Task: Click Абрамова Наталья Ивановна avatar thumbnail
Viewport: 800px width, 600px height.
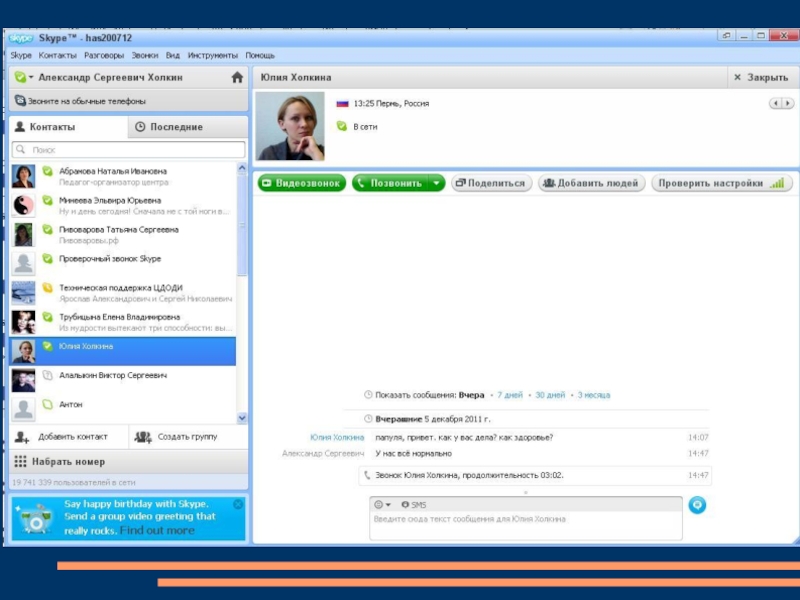Action: click(23, 176)
